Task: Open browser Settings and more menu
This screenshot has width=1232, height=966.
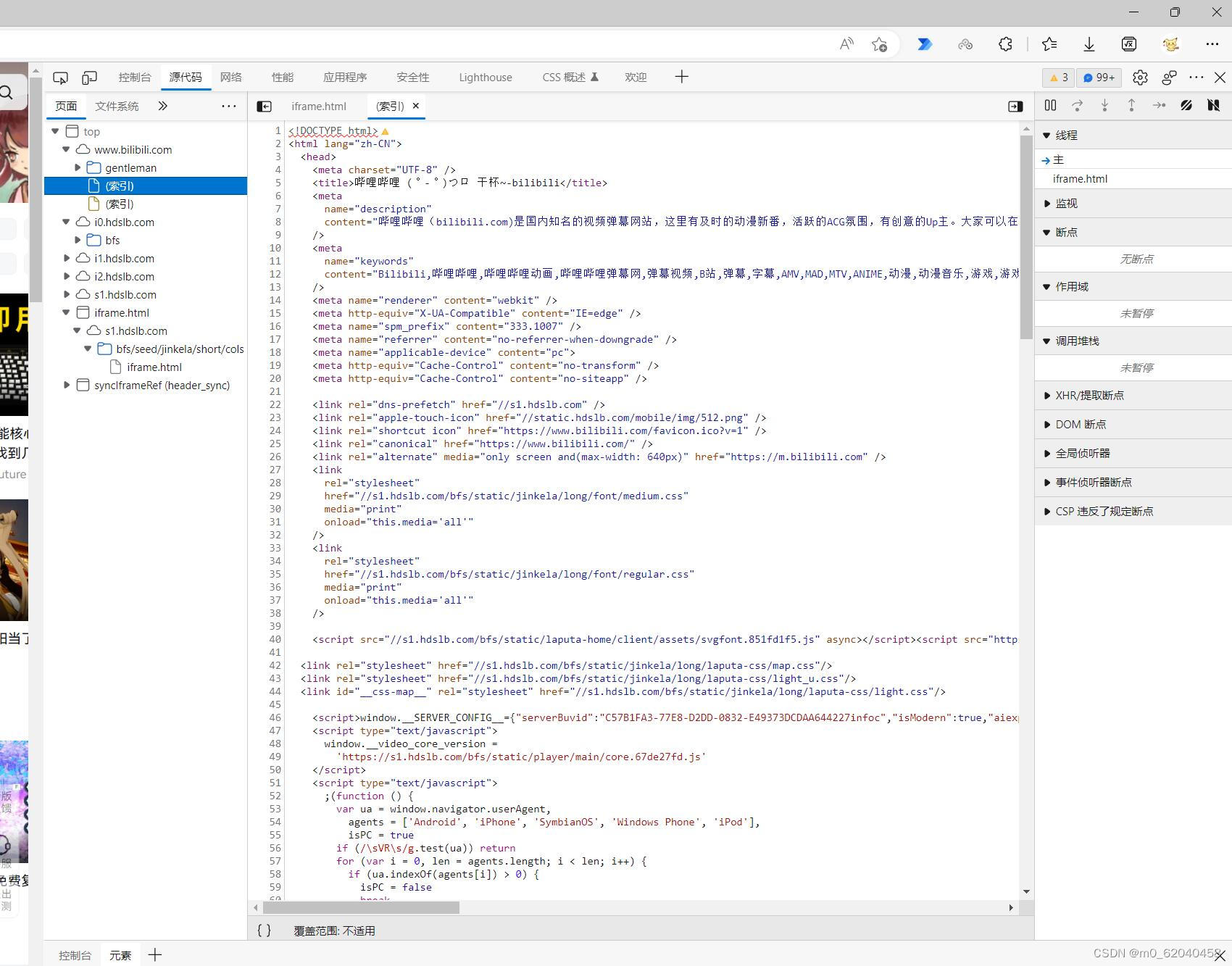Action: point(1212,44)
